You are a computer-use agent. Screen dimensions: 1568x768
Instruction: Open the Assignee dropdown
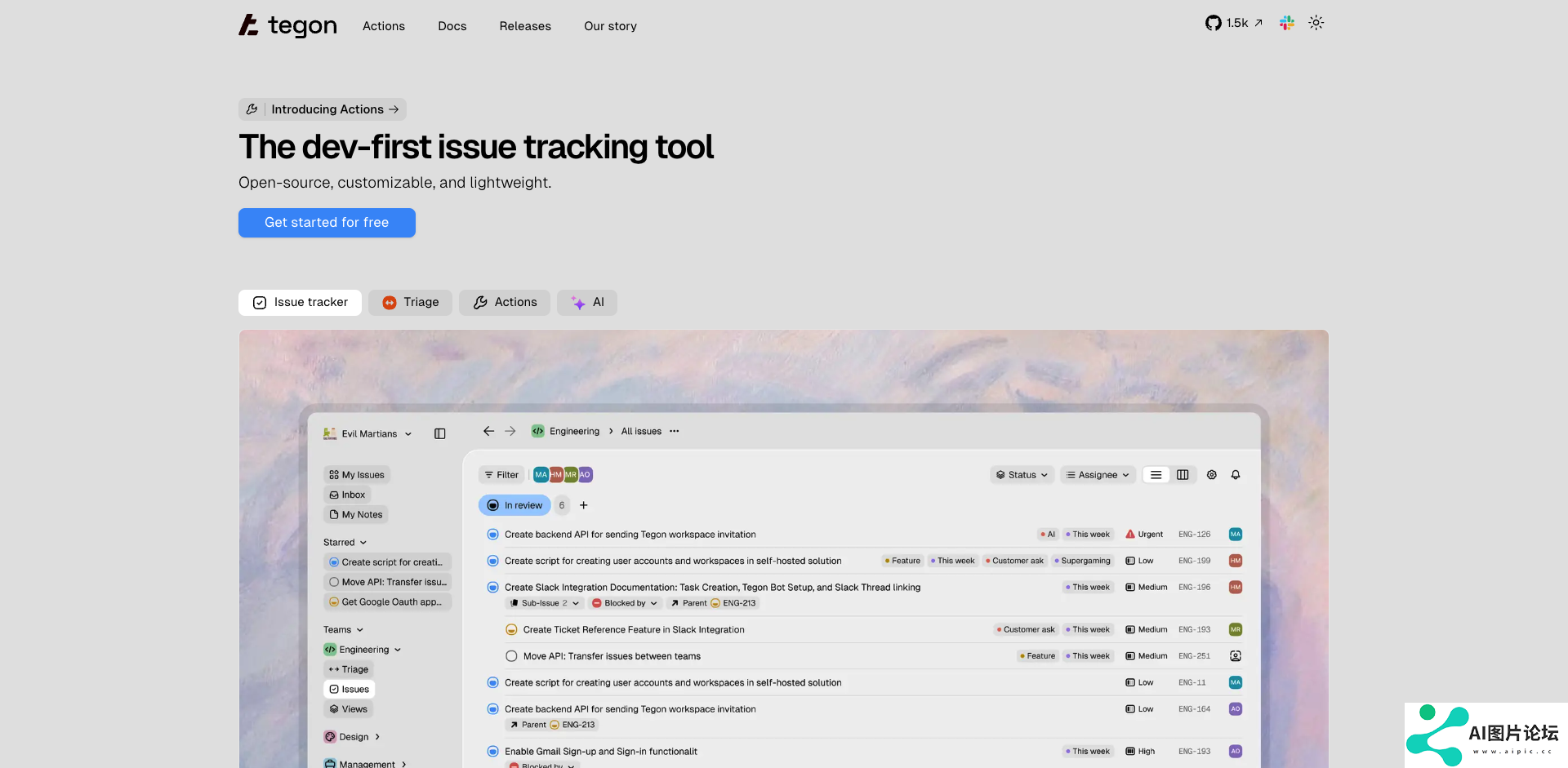[1098, 474]
